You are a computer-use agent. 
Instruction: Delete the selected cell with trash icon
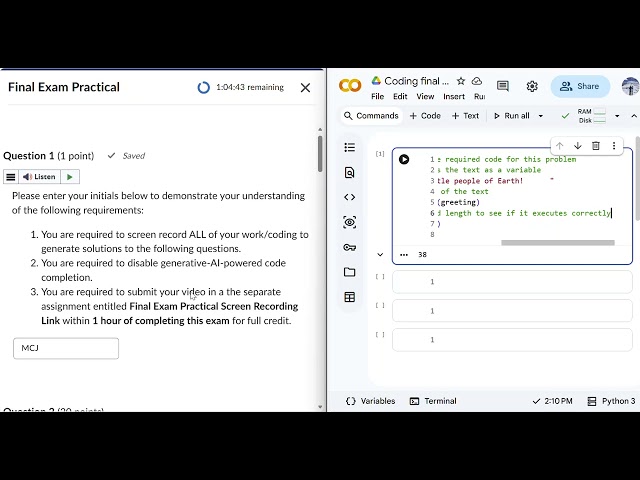click(596, 146)
